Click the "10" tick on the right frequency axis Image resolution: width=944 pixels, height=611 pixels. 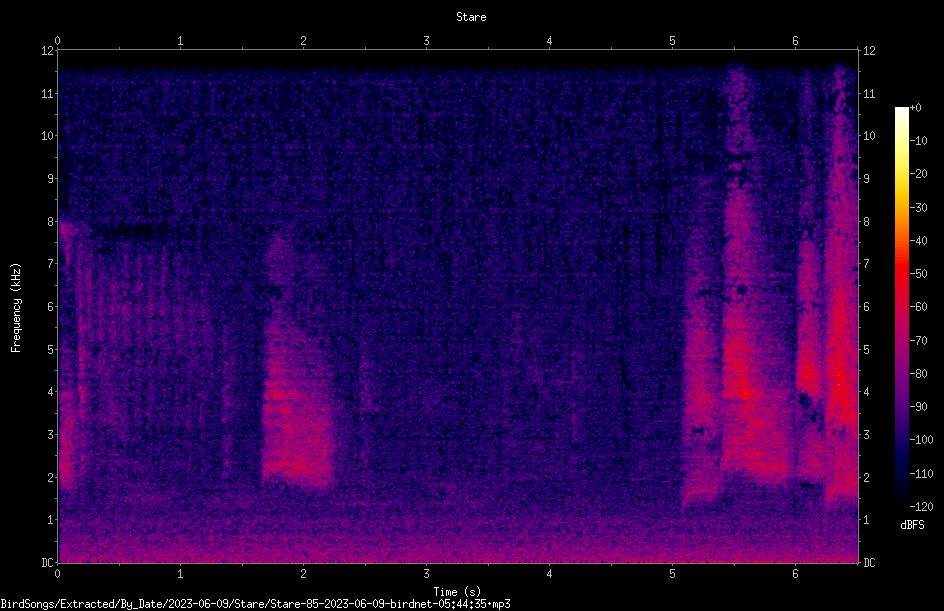tap(869, 136)
